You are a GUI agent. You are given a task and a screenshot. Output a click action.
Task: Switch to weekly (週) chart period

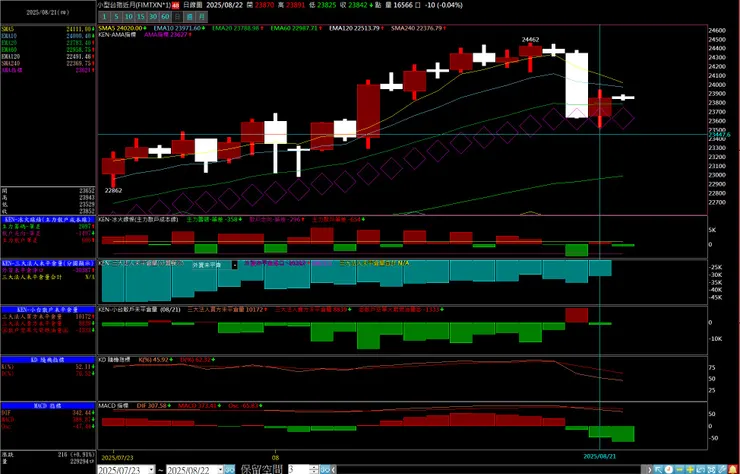[189, 17]
